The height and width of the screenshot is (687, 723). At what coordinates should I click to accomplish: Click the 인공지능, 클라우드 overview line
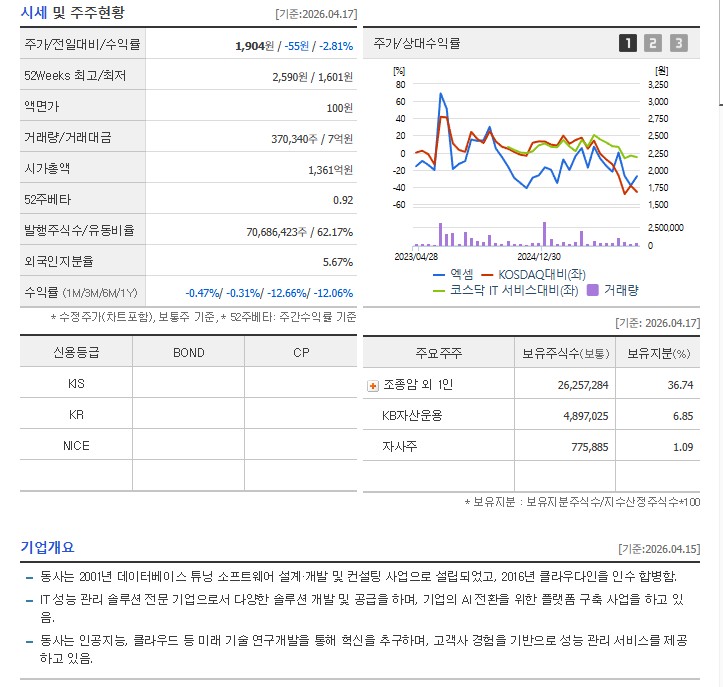tap(363, 649)
